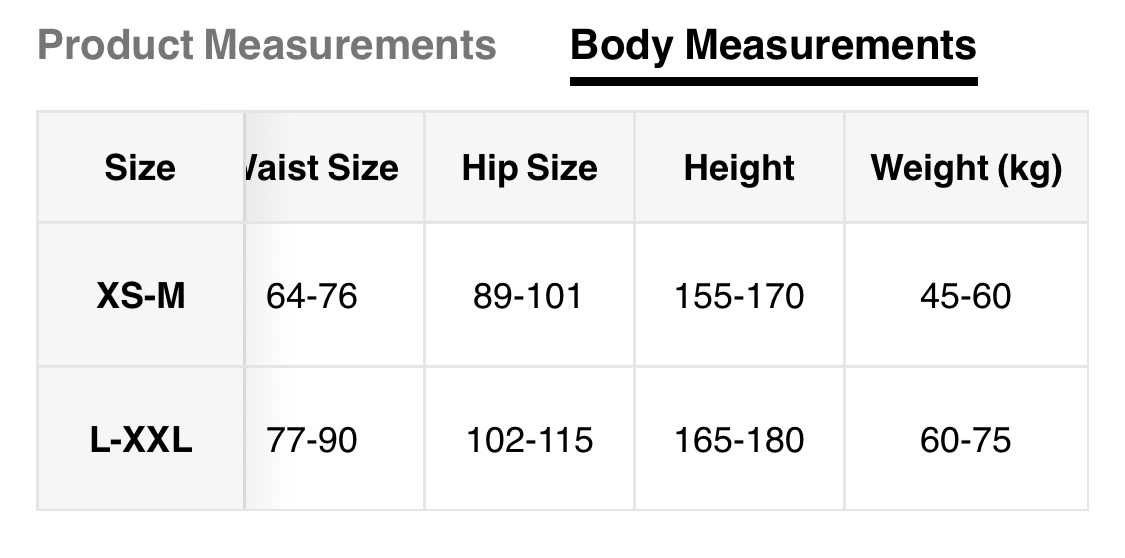
Task: Click the 77-90 waist size cell
Action: (x=312, y=440)
